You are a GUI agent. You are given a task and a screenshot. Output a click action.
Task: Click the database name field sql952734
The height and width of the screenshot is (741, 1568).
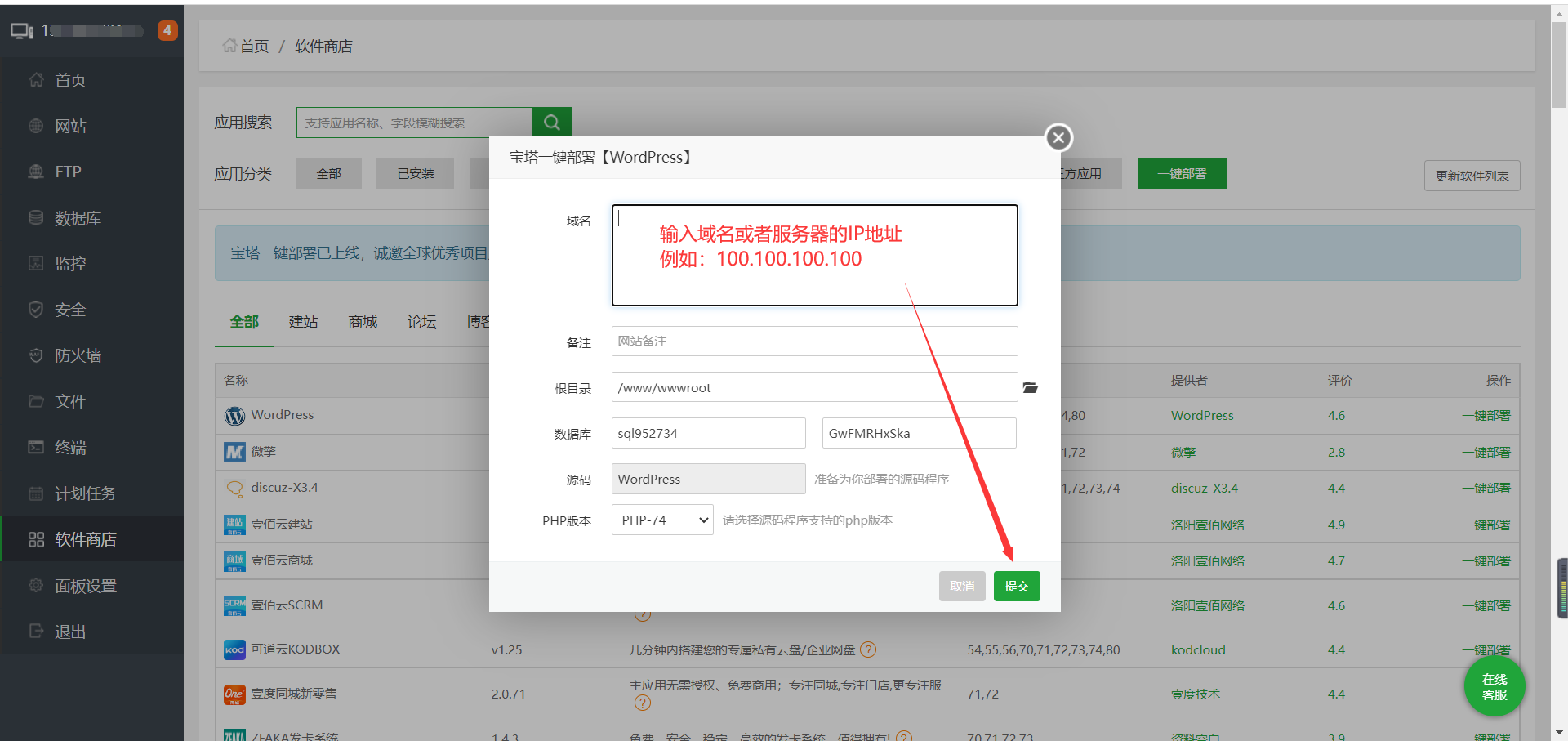click(708, 433)
